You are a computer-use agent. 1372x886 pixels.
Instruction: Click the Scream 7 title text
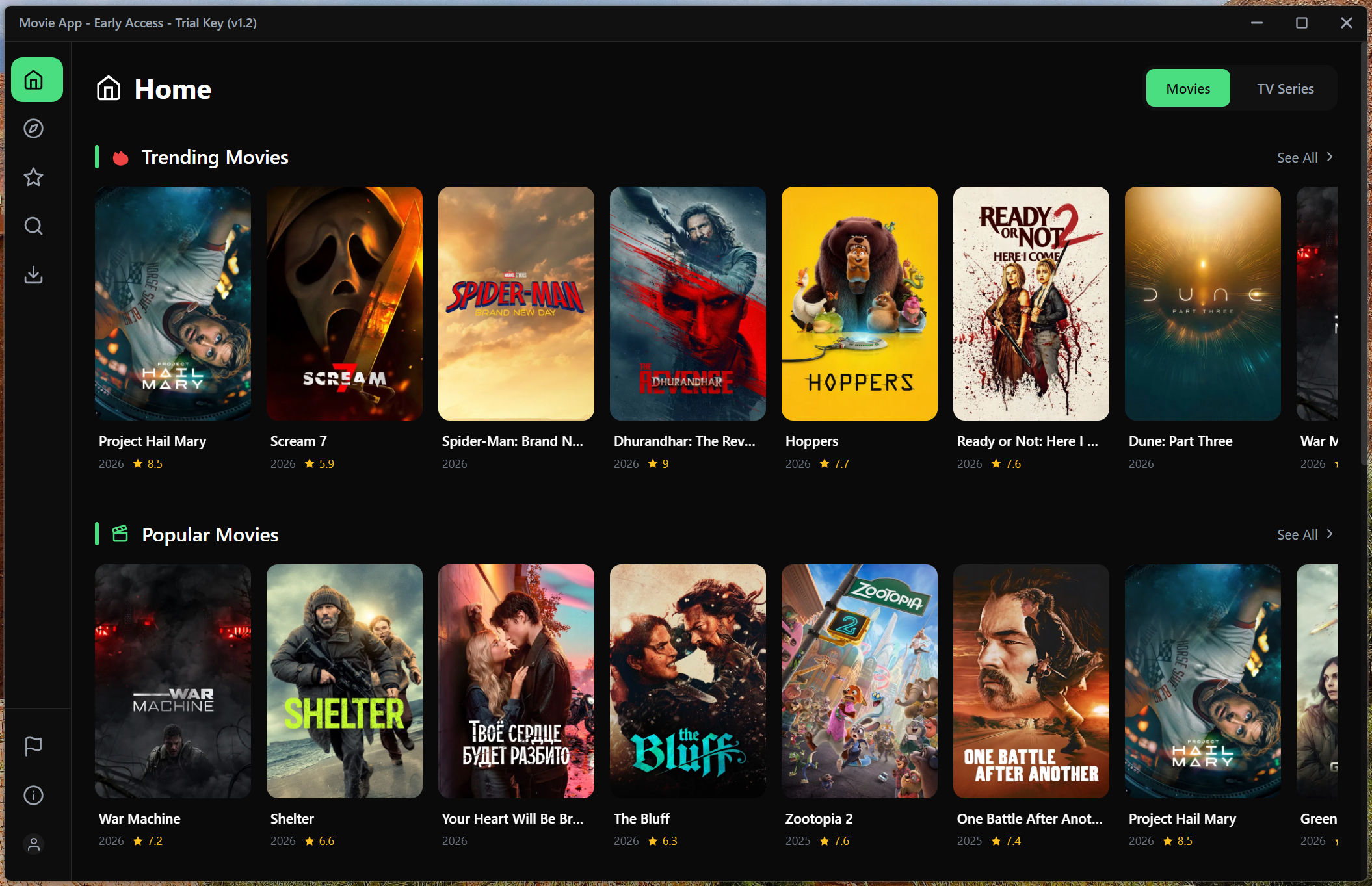pos(298,441)
